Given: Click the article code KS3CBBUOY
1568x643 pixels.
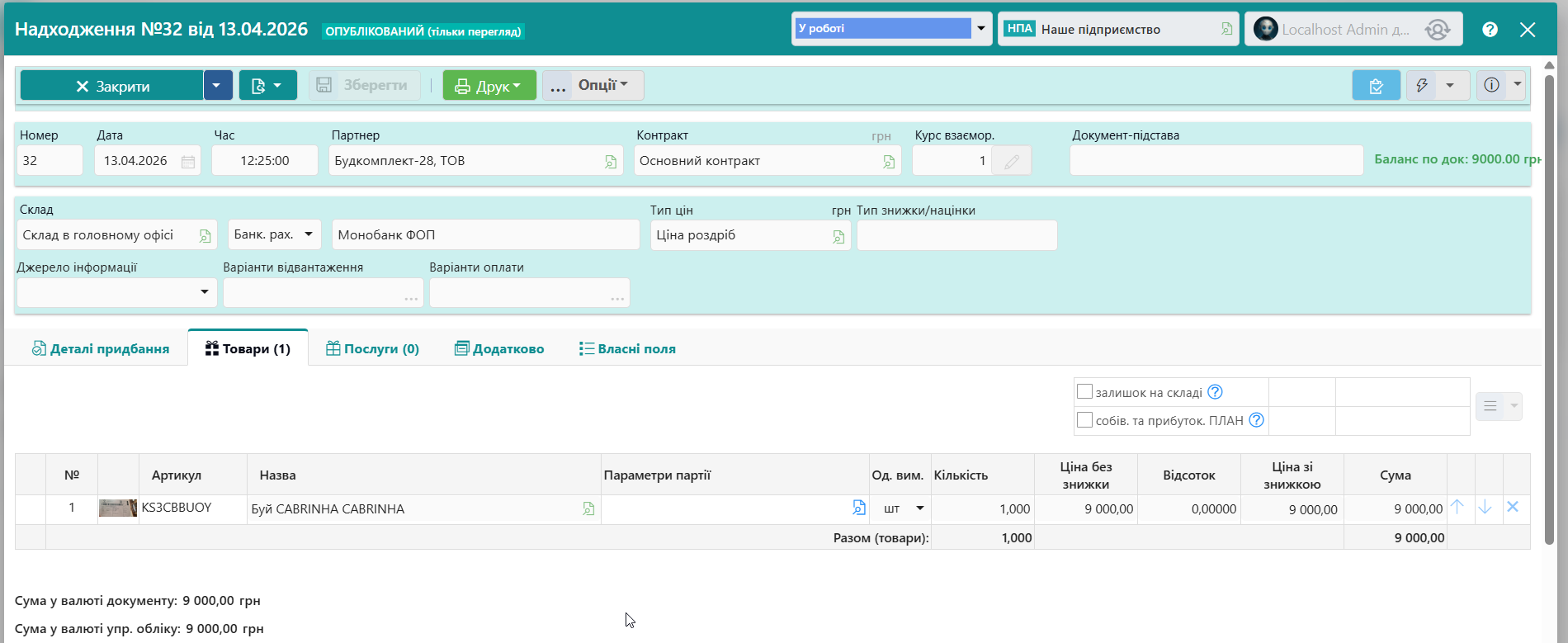Looking at the screenshot, I should (177, 508).
